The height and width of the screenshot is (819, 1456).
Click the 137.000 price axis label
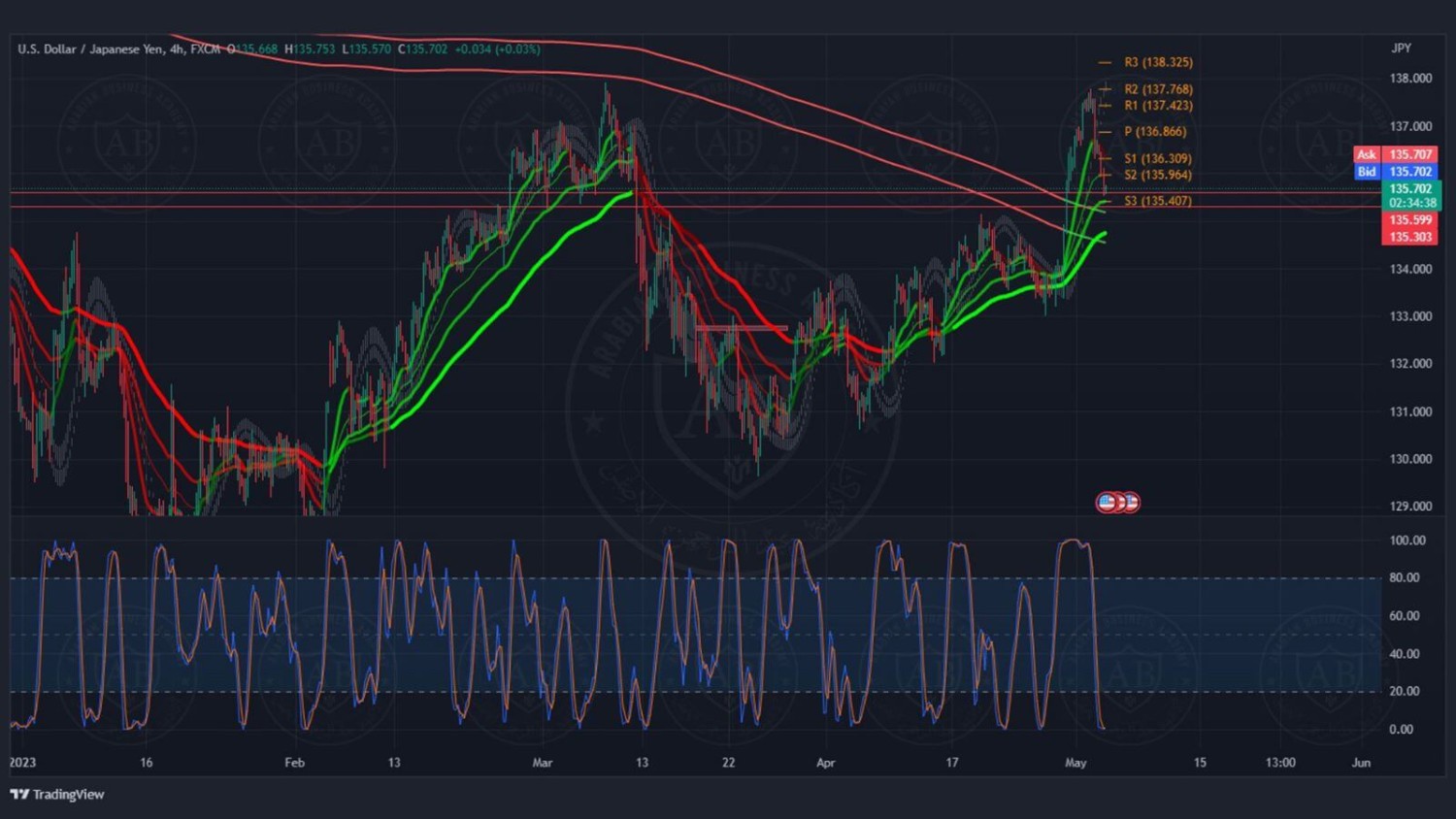1410,127
